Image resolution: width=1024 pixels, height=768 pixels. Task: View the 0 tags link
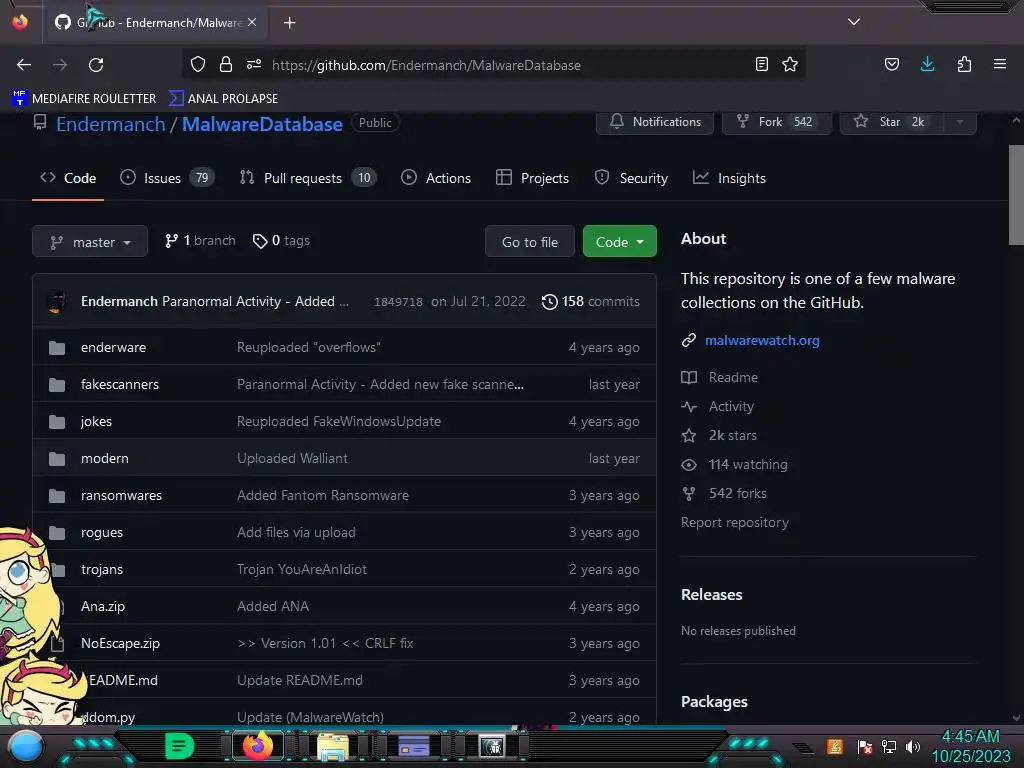(x=281, y=240)
